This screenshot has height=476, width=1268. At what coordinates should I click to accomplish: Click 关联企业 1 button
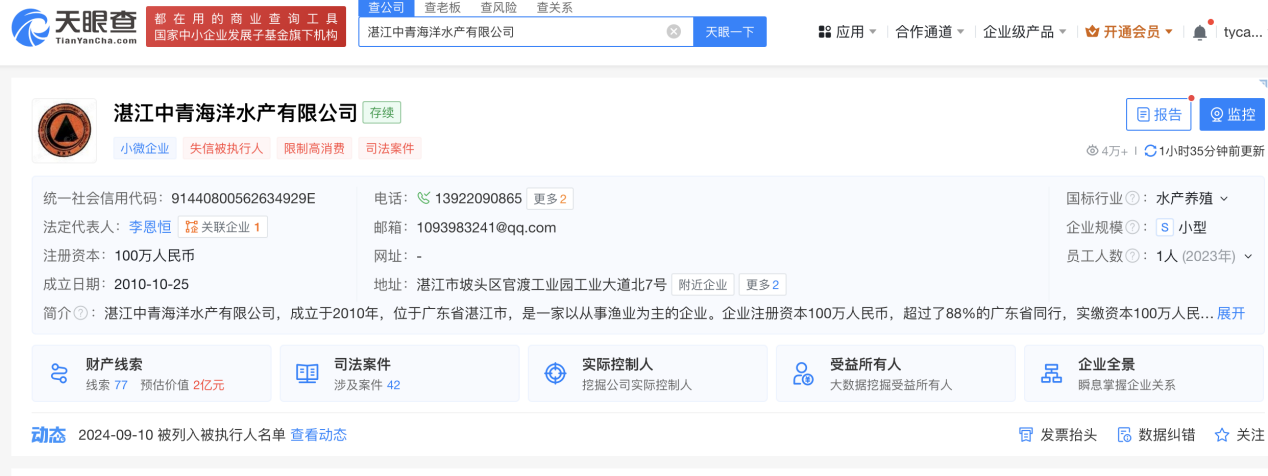[x=223, y=227]
